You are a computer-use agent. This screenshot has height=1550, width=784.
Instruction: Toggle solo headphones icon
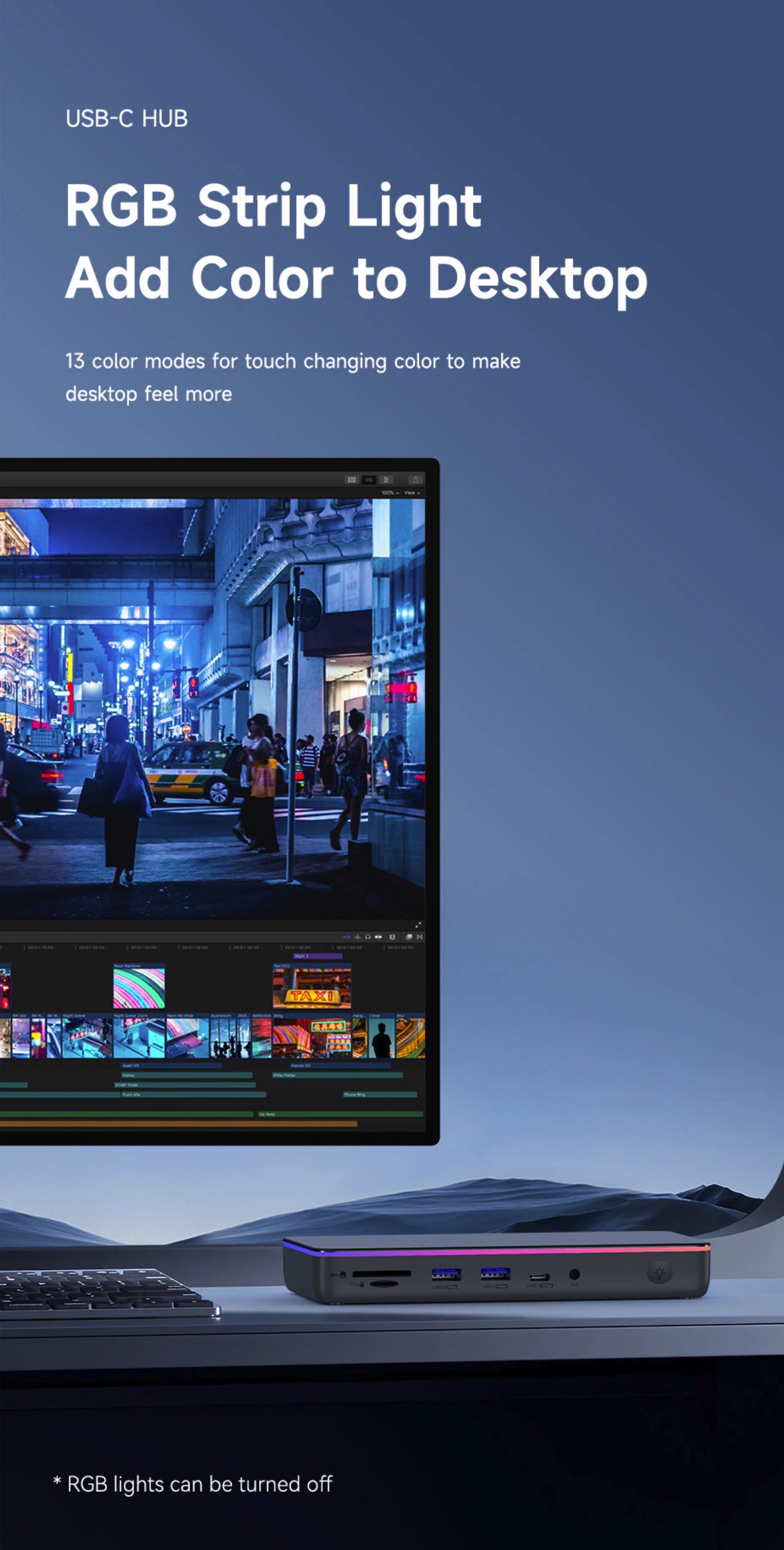(368, 937)
